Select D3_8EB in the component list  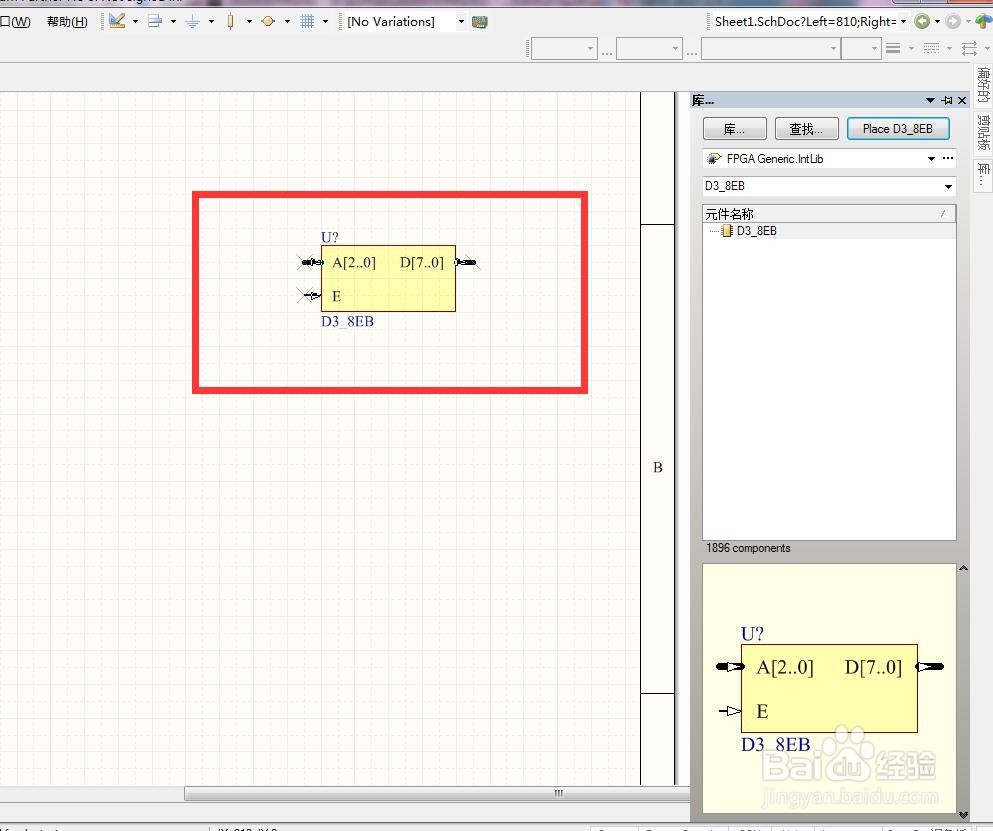coord(756,231)
